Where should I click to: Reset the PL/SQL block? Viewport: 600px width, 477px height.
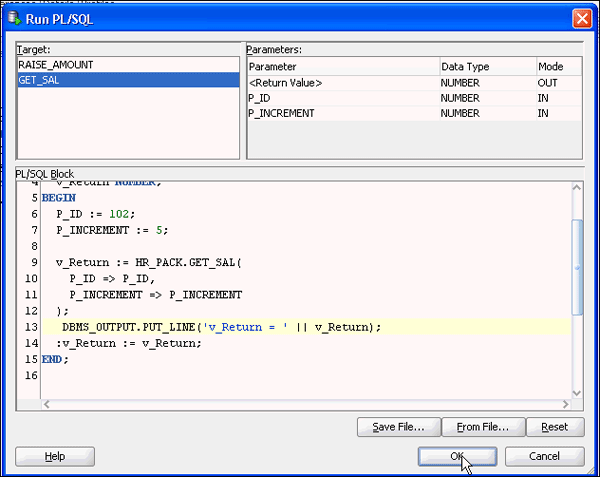[555, 427]
